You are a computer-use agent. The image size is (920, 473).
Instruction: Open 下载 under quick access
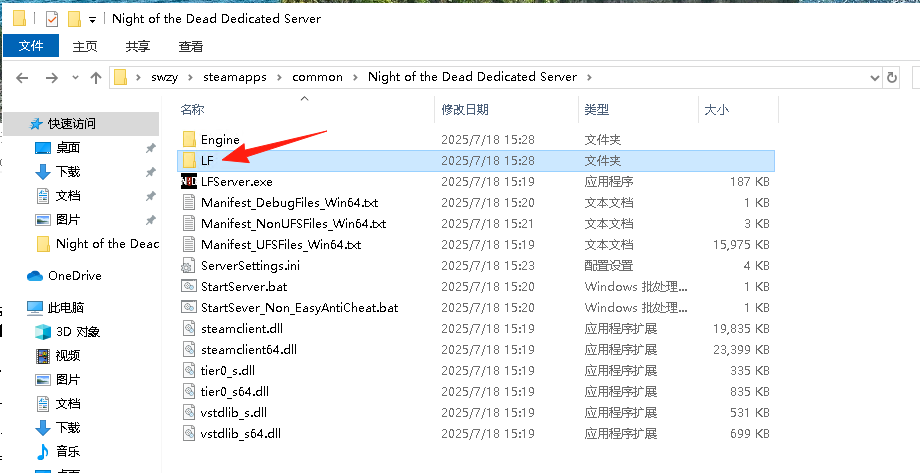coord(58,172)
